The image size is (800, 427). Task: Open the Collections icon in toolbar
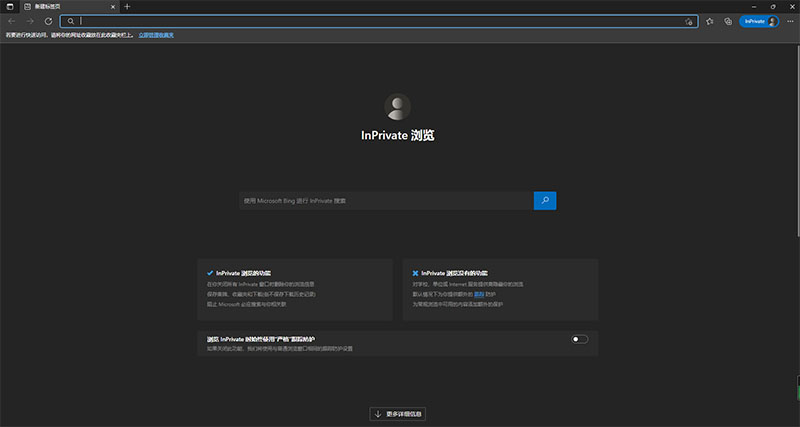tap(728, 21)
